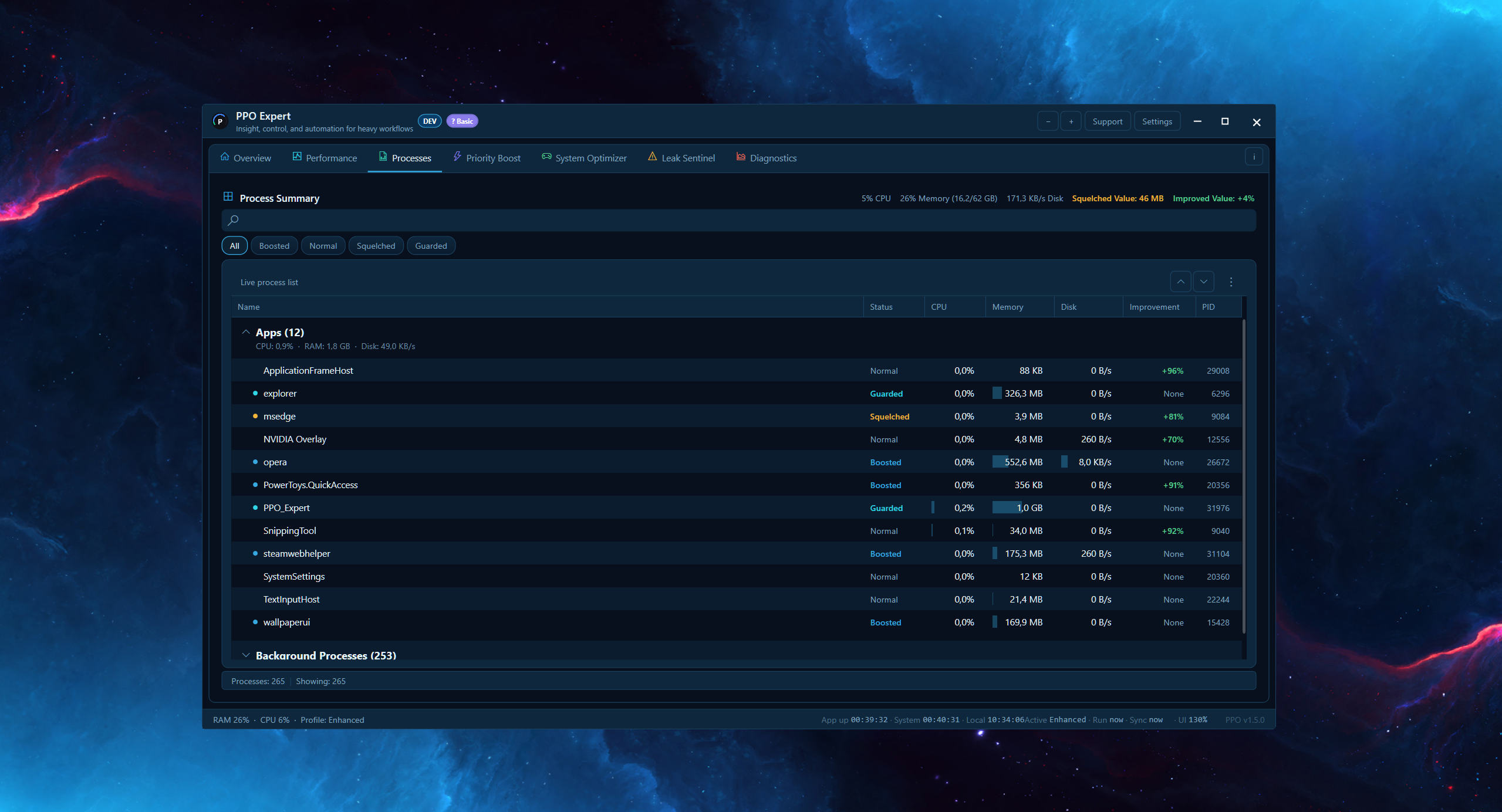The height and width of the screenshot is (812, 1502).
Task: Click Squelched Value: 46 MB text
Action: tap(1118, 198)
